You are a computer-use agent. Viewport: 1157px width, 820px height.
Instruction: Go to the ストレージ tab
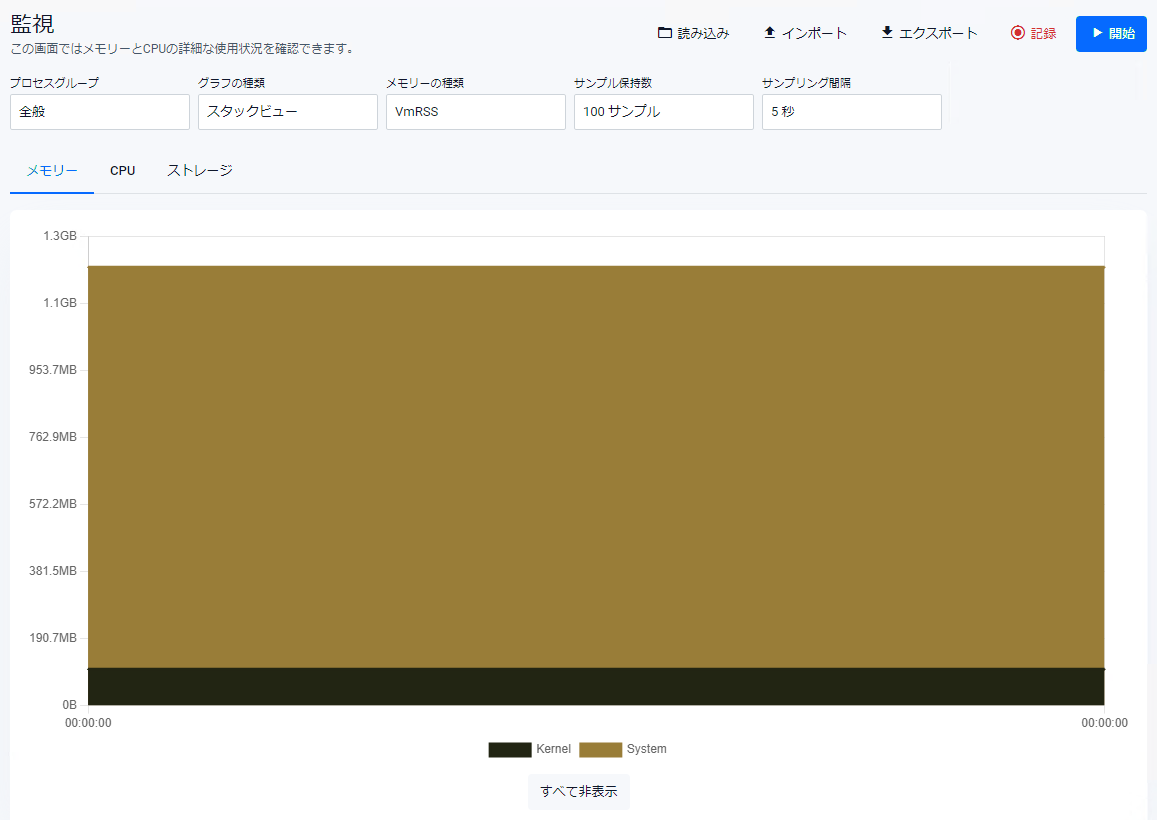(200, 171)
